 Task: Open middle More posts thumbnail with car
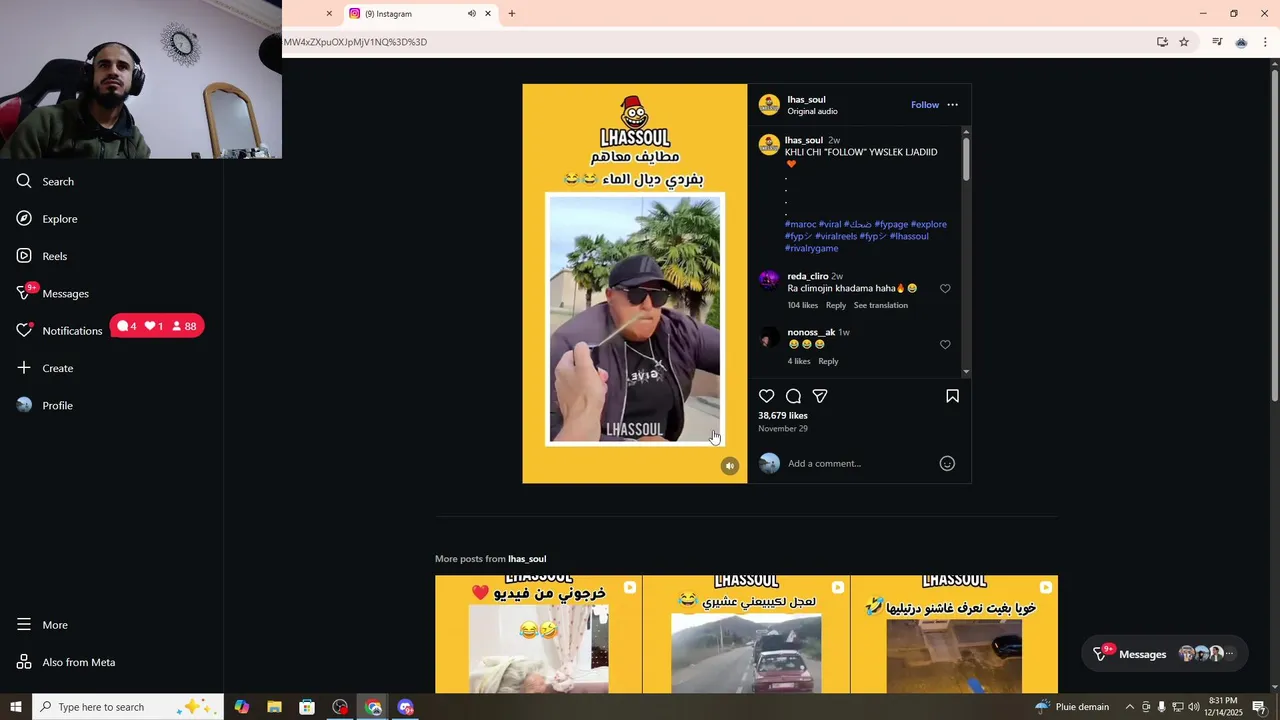[x=746, y=634]
